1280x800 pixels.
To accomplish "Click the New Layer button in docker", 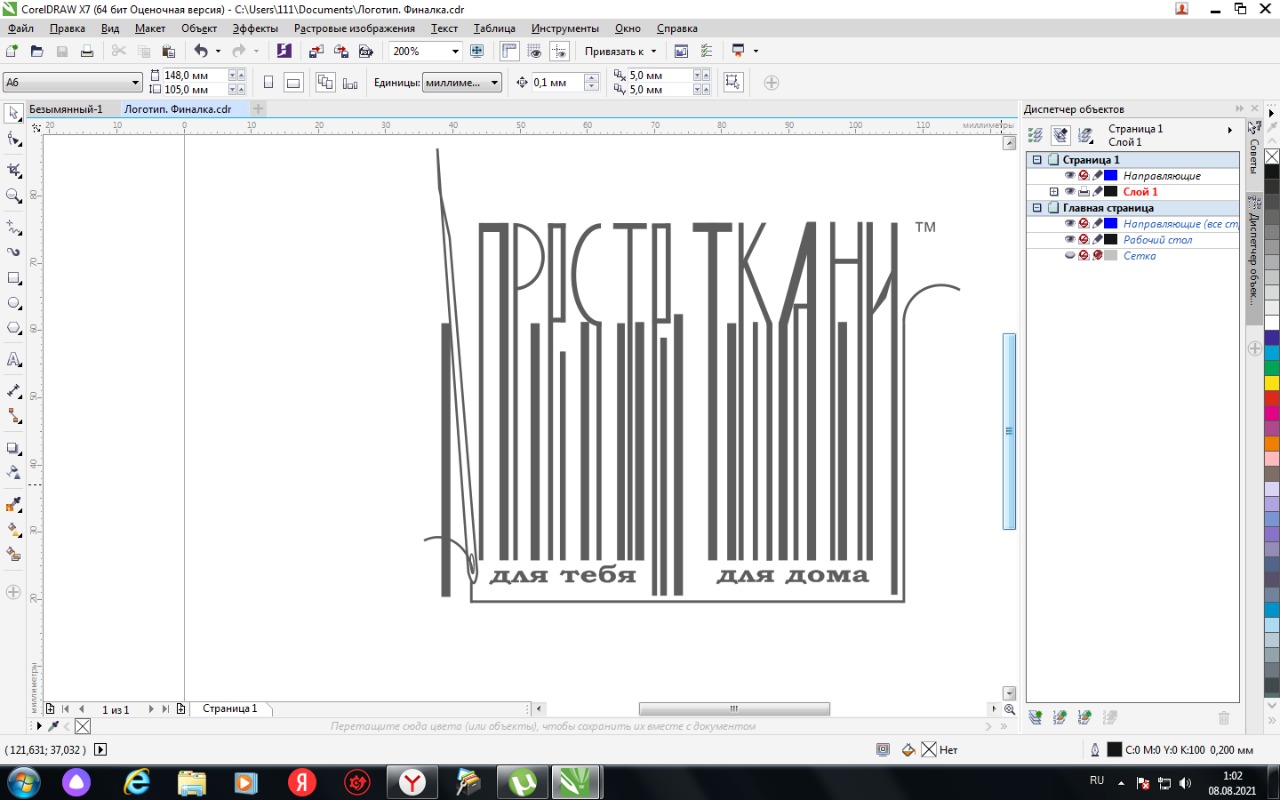I will coord(1035,717).
